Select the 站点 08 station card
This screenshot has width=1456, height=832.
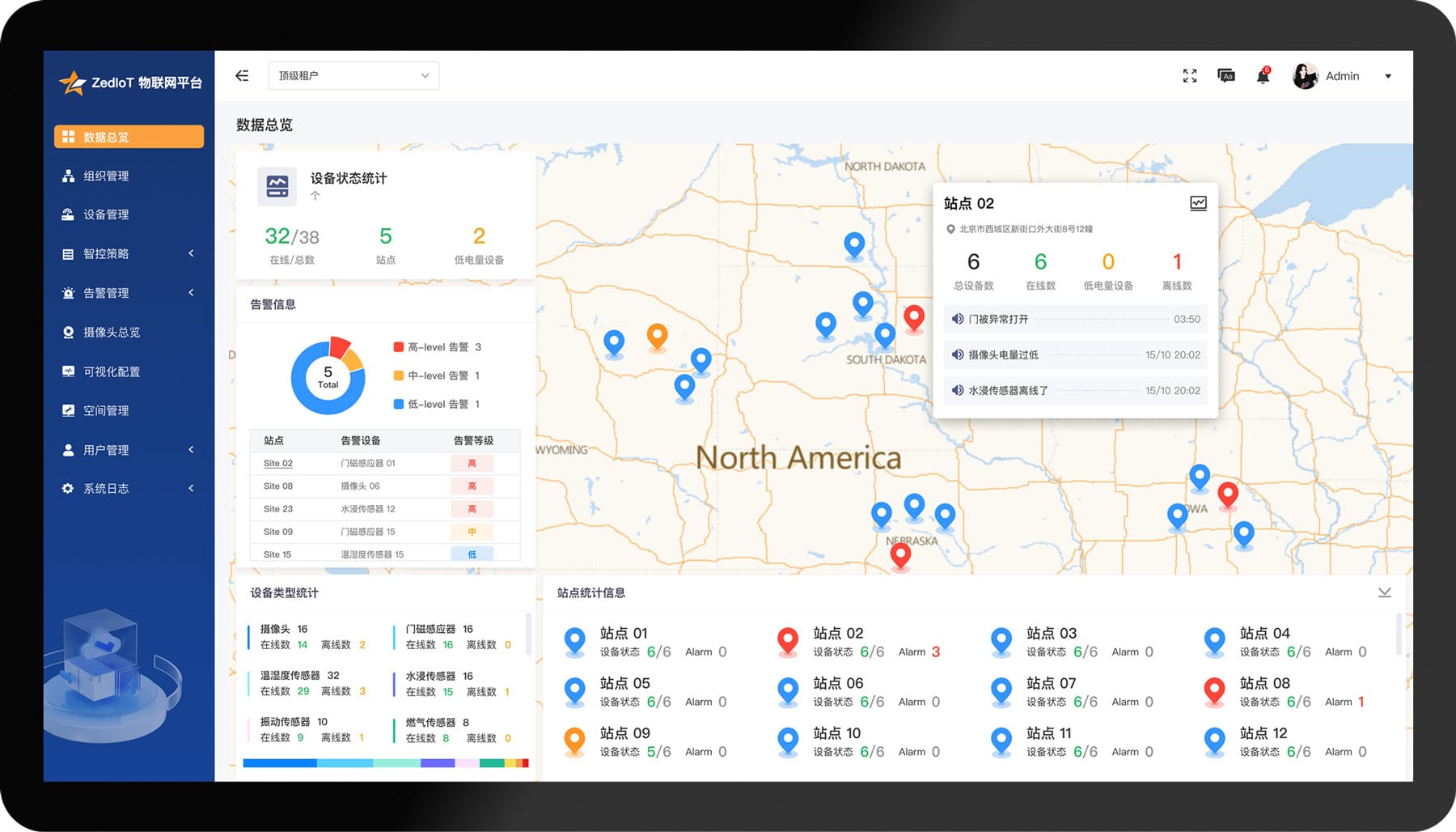pos(1286,692)
